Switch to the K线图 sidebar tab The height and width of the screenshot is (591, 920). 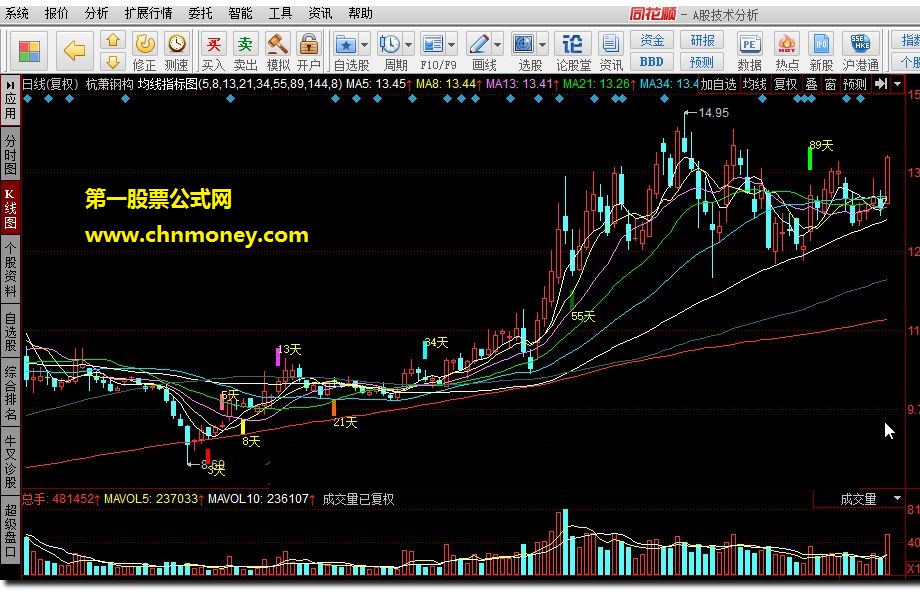[x=11, y=209]
